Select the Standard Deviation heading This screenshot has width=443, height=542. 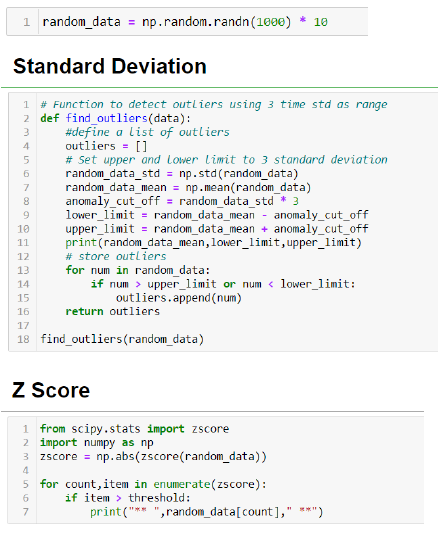[110, 66]
